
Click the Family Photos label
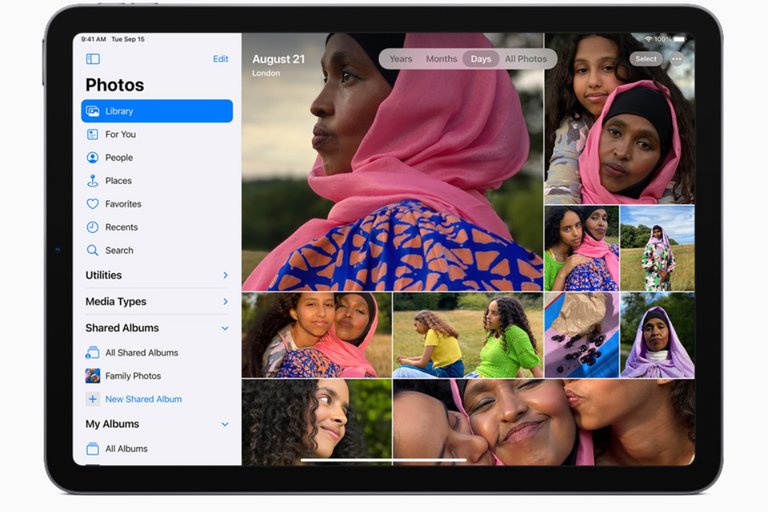[x=133, y=376]
